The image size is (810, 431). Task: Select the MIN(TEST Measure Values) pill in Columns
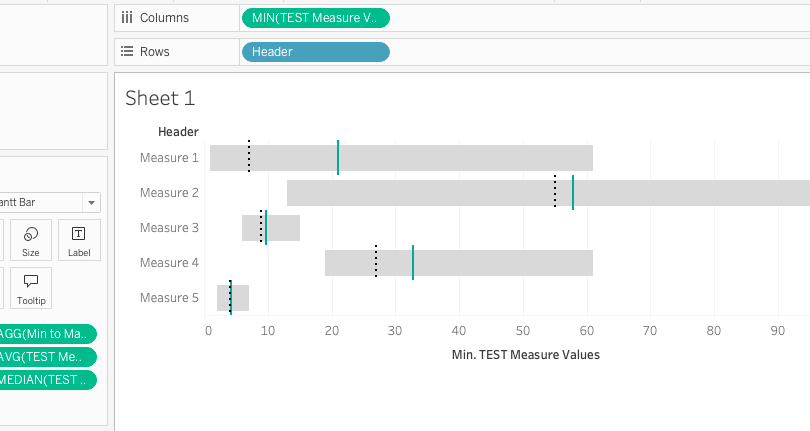[315, 17]
